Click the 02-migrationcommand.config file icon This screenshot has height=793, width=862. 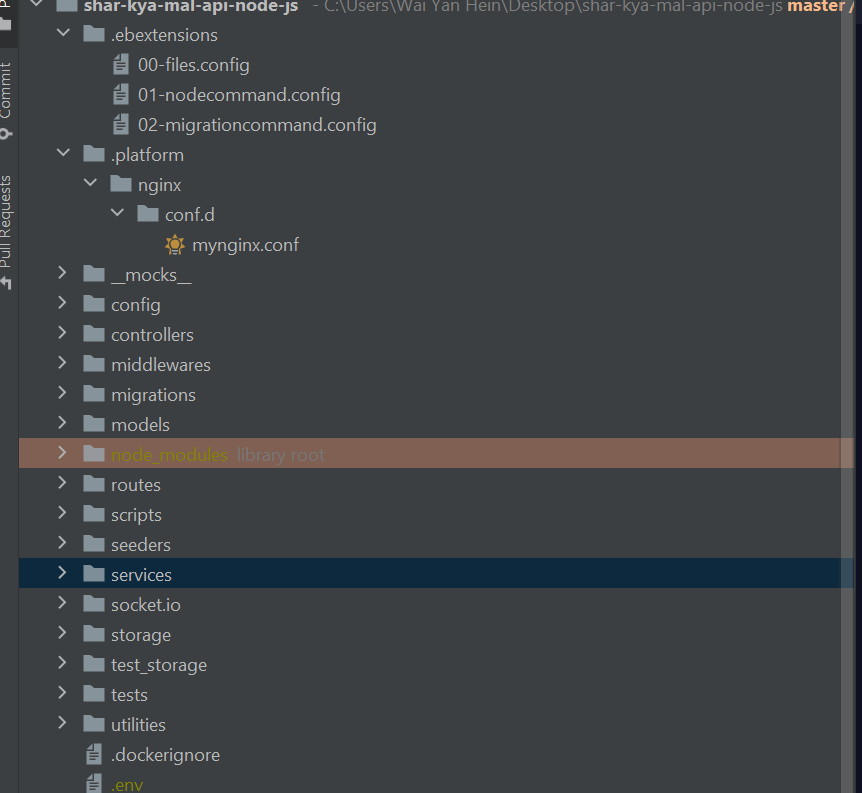pyautogui.click(x=121, y=125)
